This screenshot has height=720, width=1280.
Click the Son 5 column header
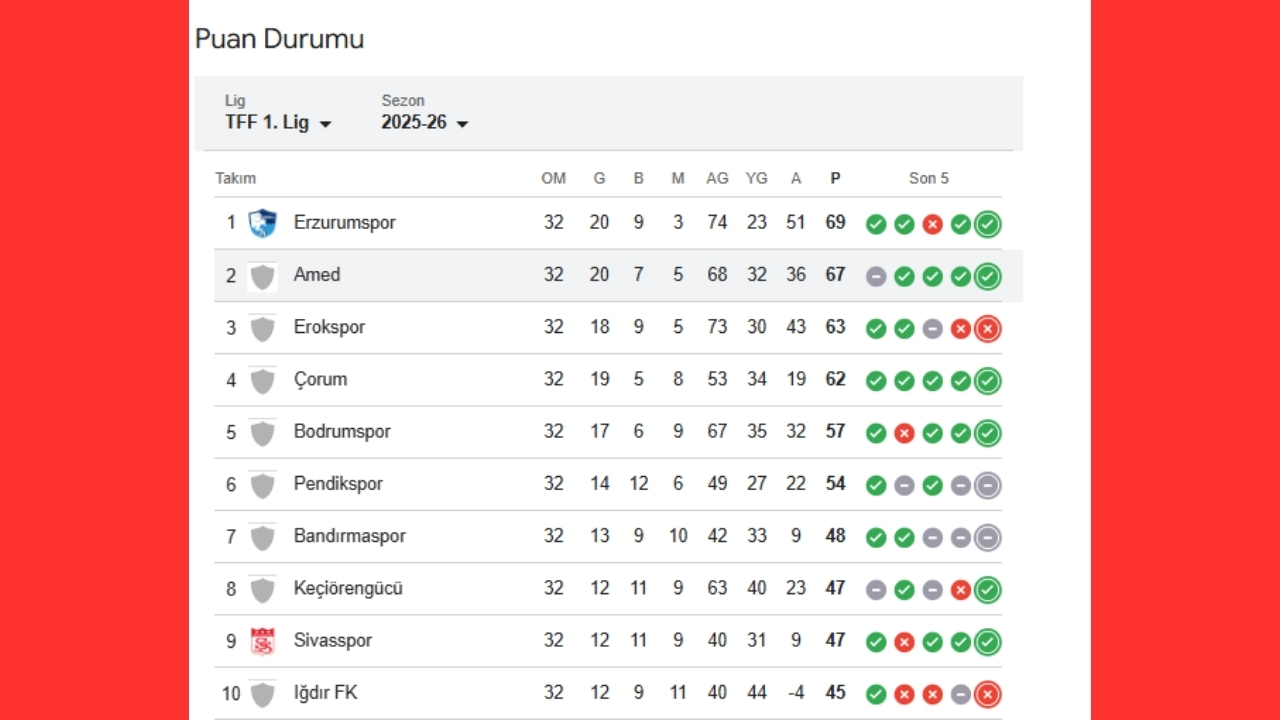point(928,178)
